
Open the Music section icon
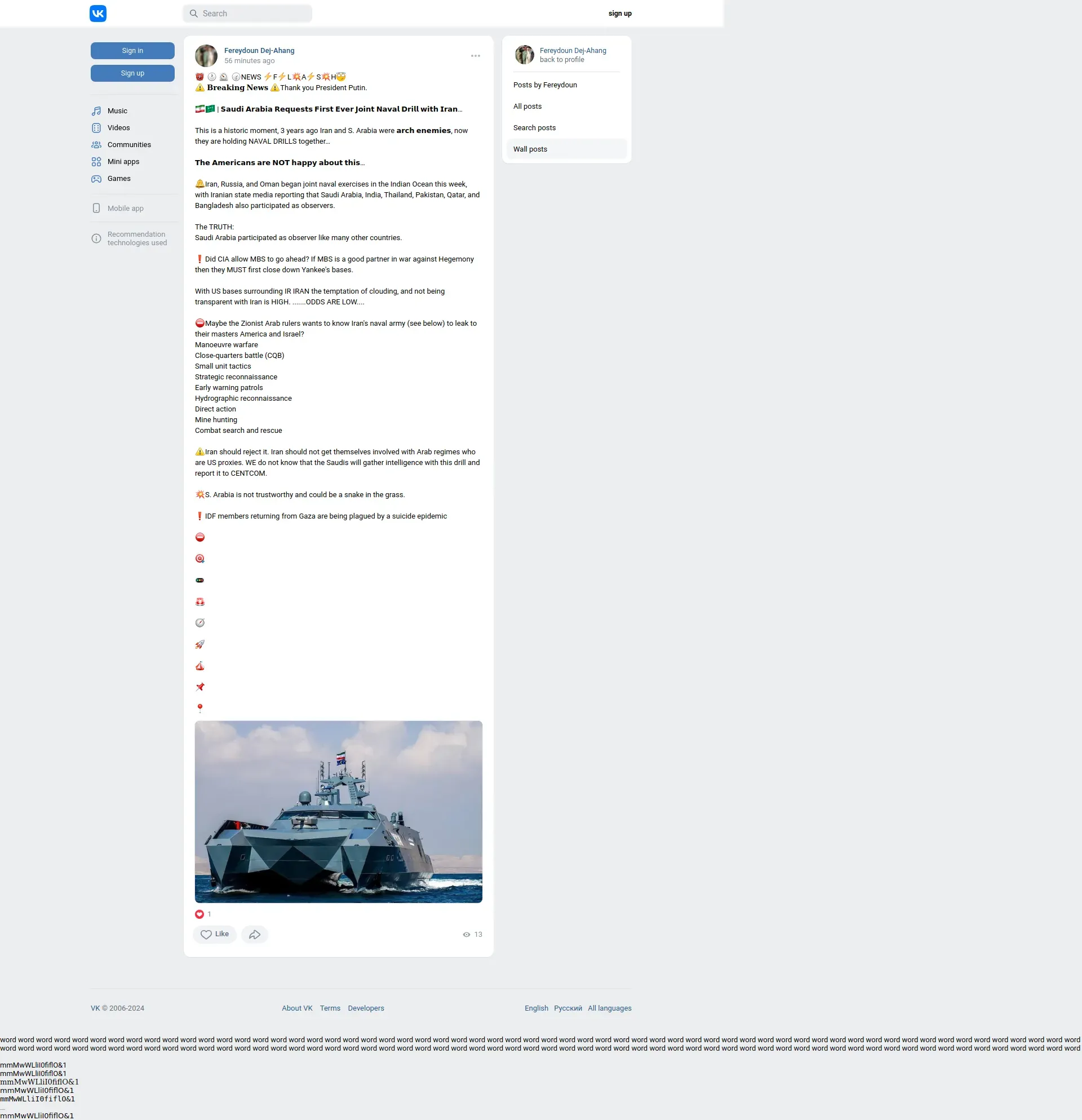coord(96,111)
